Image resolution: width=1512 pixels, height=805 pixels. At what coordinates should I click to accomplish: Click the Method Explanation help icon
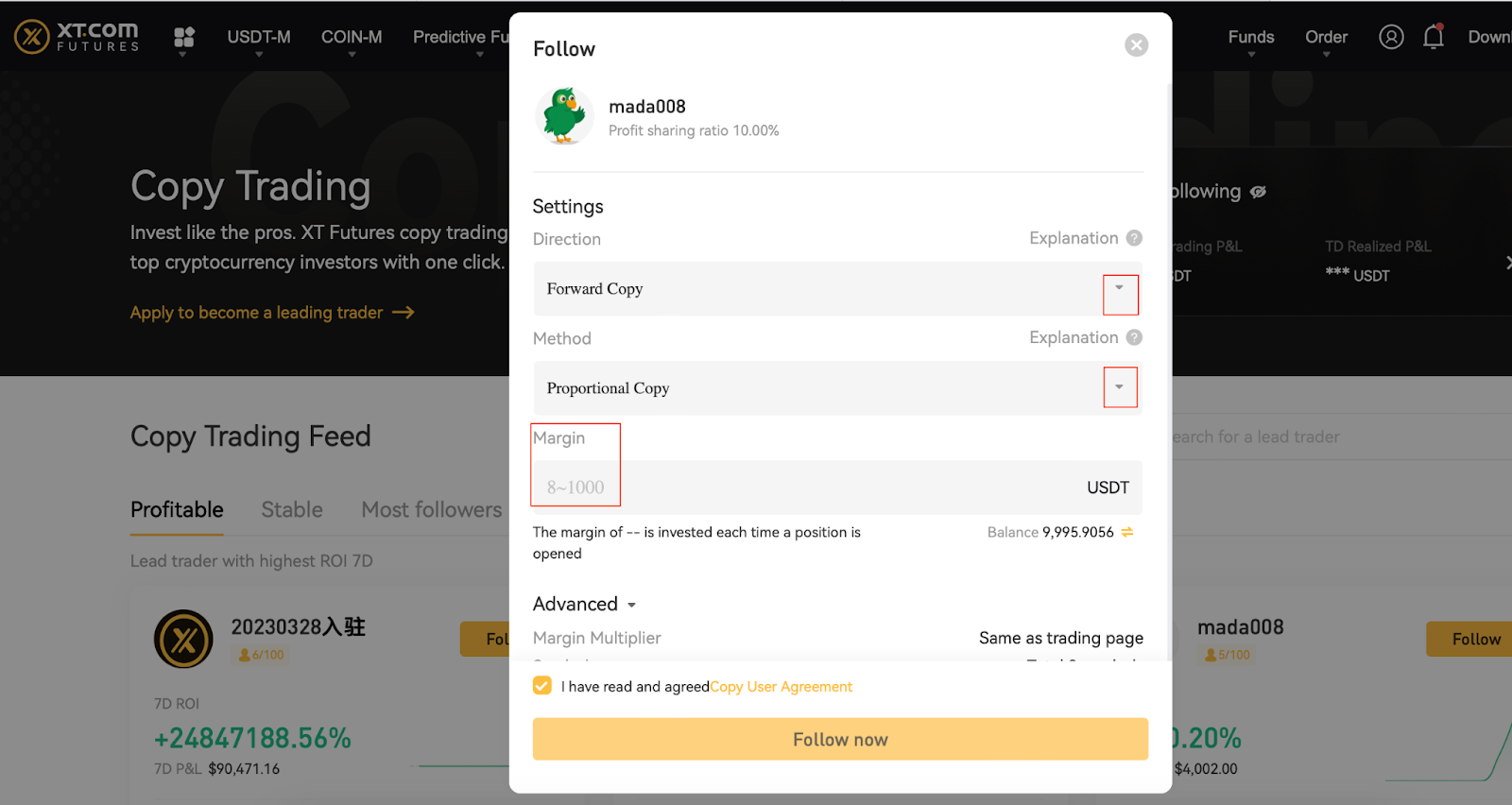coord(1135,337)
